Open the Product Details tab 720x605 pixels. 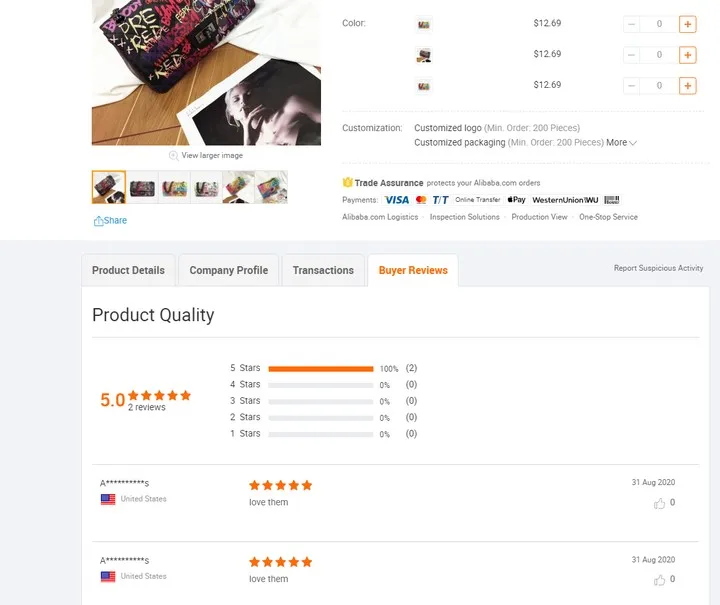(x=128, y=270)
